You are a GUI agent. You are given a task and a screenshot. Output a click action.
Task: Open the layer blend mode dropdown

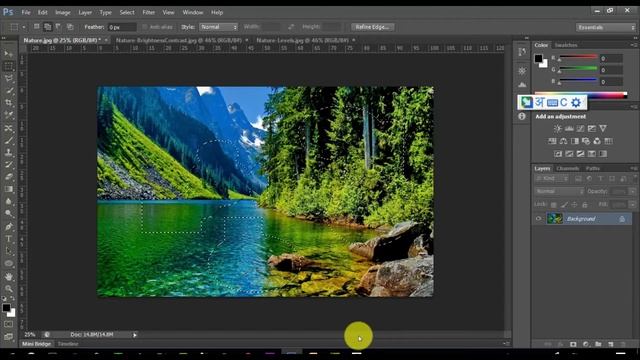tap(559, 191)
